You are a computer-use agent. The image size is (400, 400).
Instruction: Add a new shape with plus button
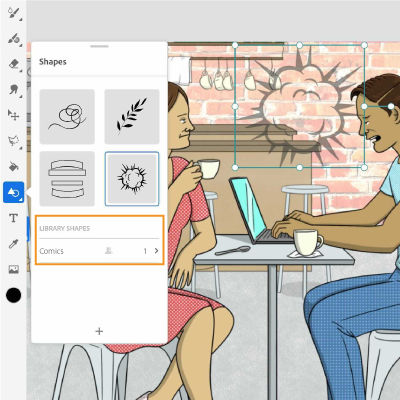99,331
